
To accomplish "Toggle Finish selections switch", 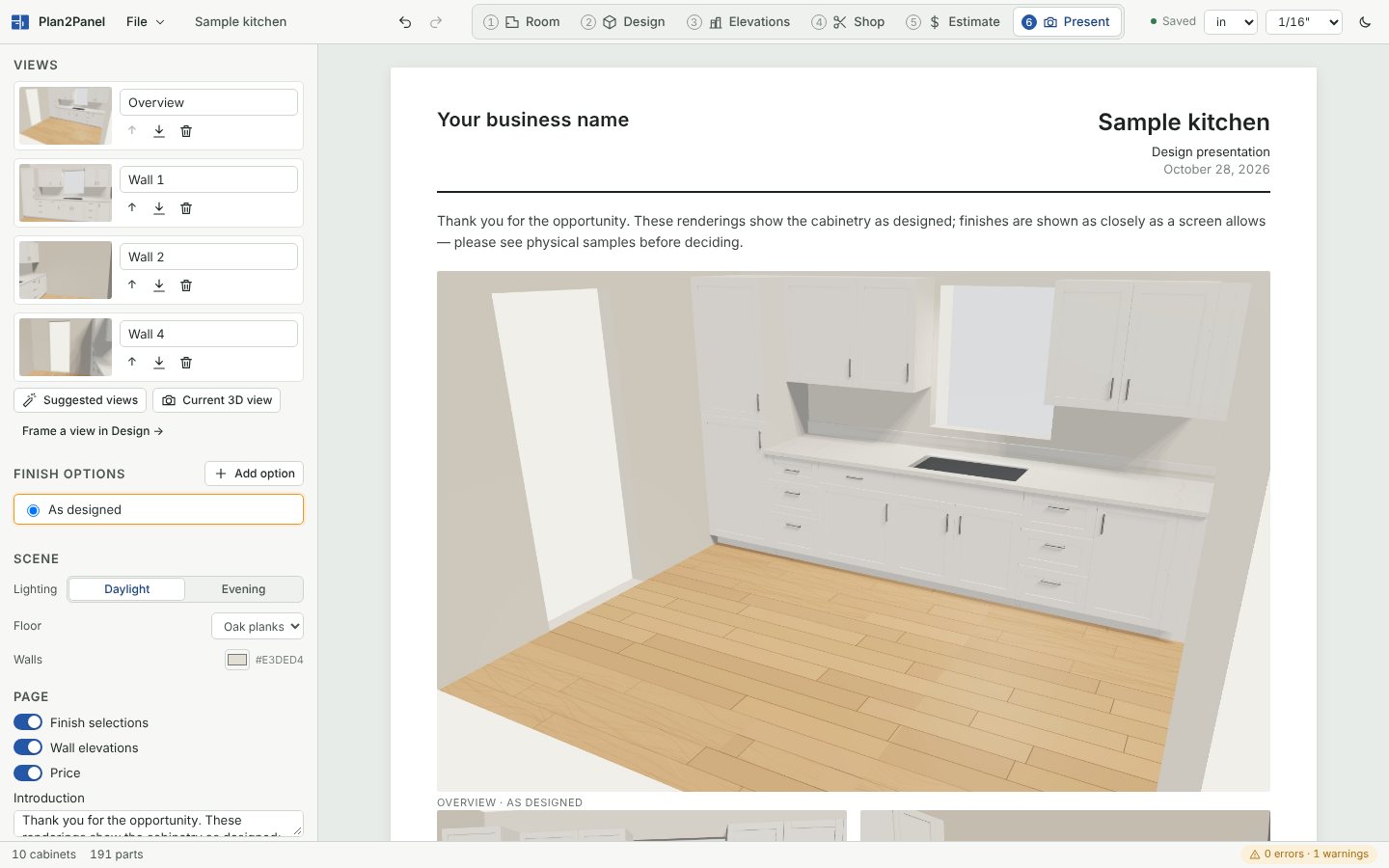I will (28, 722).
